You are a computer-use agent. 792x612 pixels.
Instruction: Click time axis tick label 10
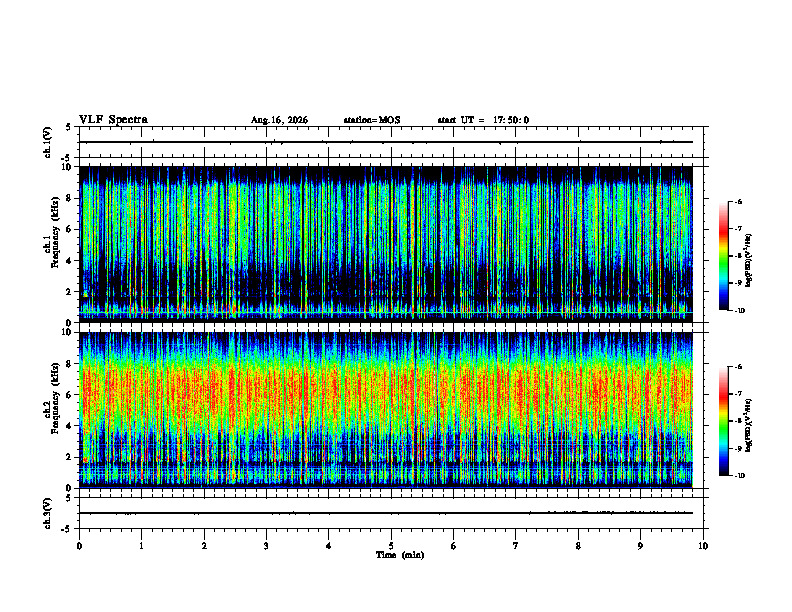coord(703,546)
